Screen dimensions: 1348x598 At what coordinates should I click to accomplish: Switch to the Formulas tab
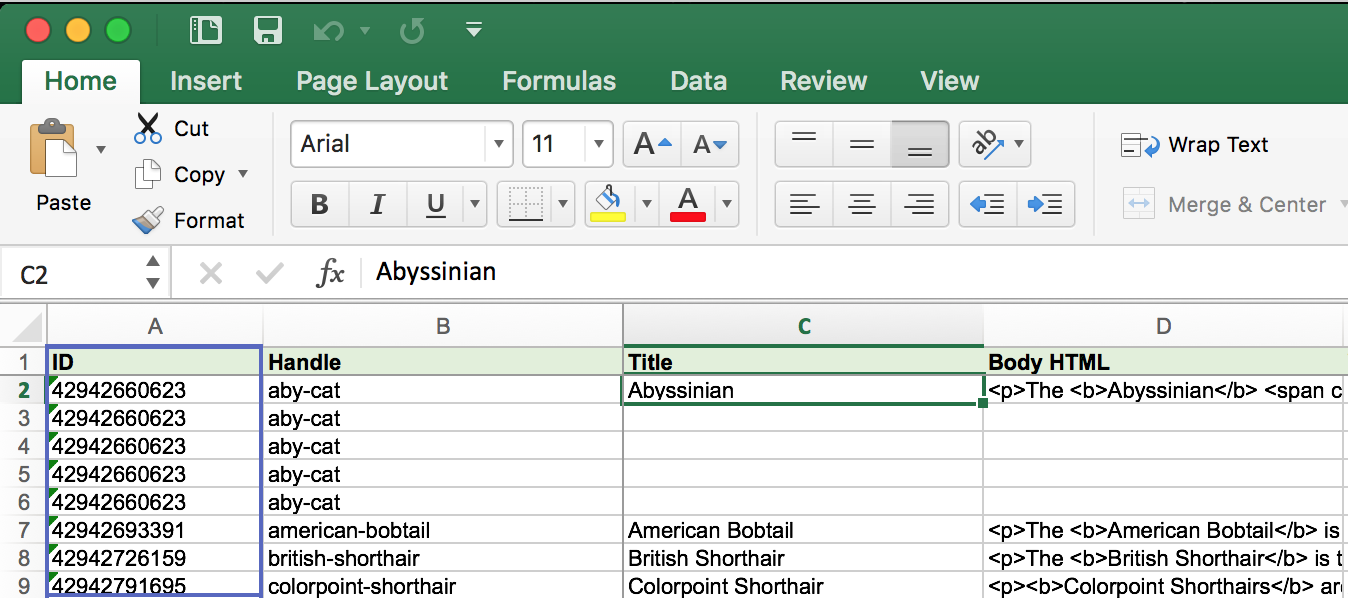click(x=559, y=81)
